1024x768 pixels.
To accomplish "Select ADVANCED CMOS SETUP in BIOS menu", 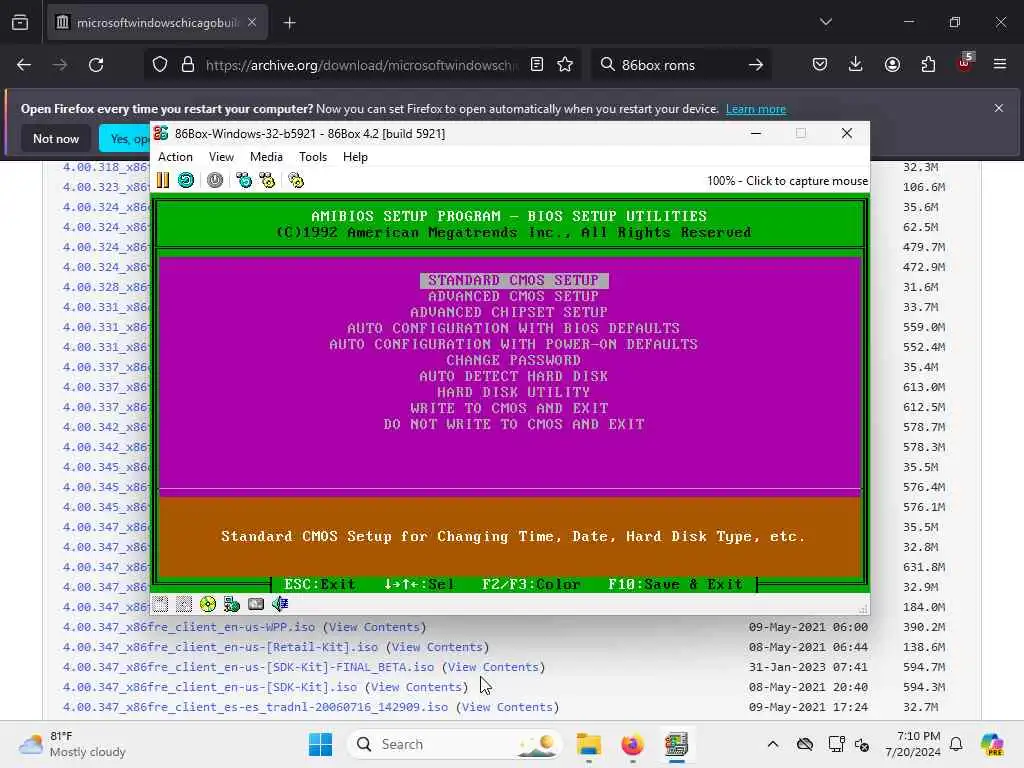I will pyautogui.click(x=513, y=296).
